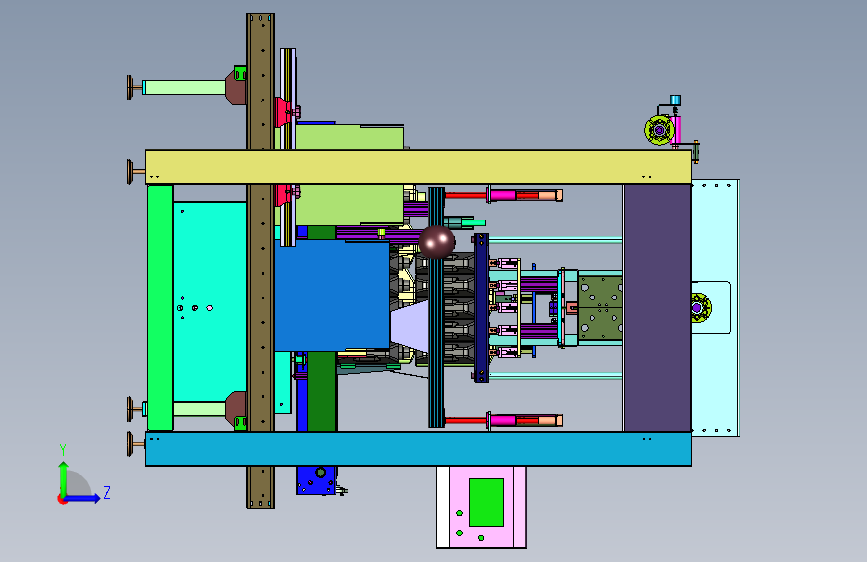
Task: Select the lavender cone-shaped part
Action: (409, 326)
